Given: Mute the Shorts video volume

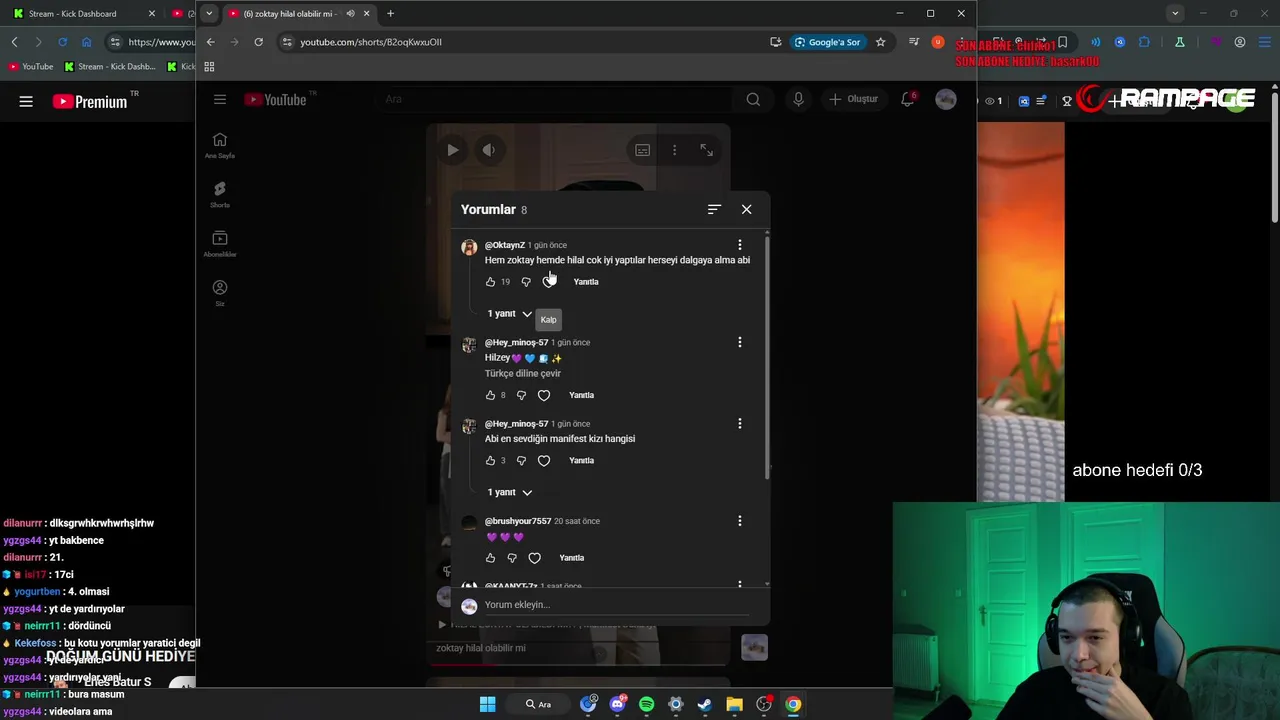Looking at the screenshot, I should click(489, 150).
